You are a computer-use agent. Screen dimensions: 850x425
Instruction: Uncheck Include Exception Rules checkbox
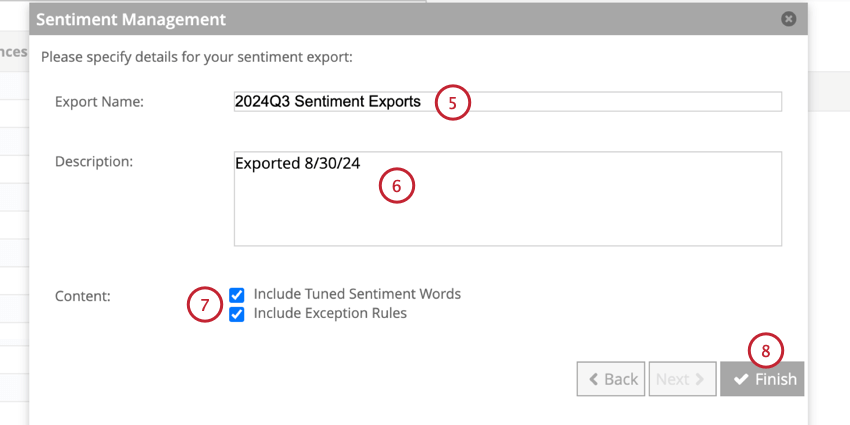[237, 314]
